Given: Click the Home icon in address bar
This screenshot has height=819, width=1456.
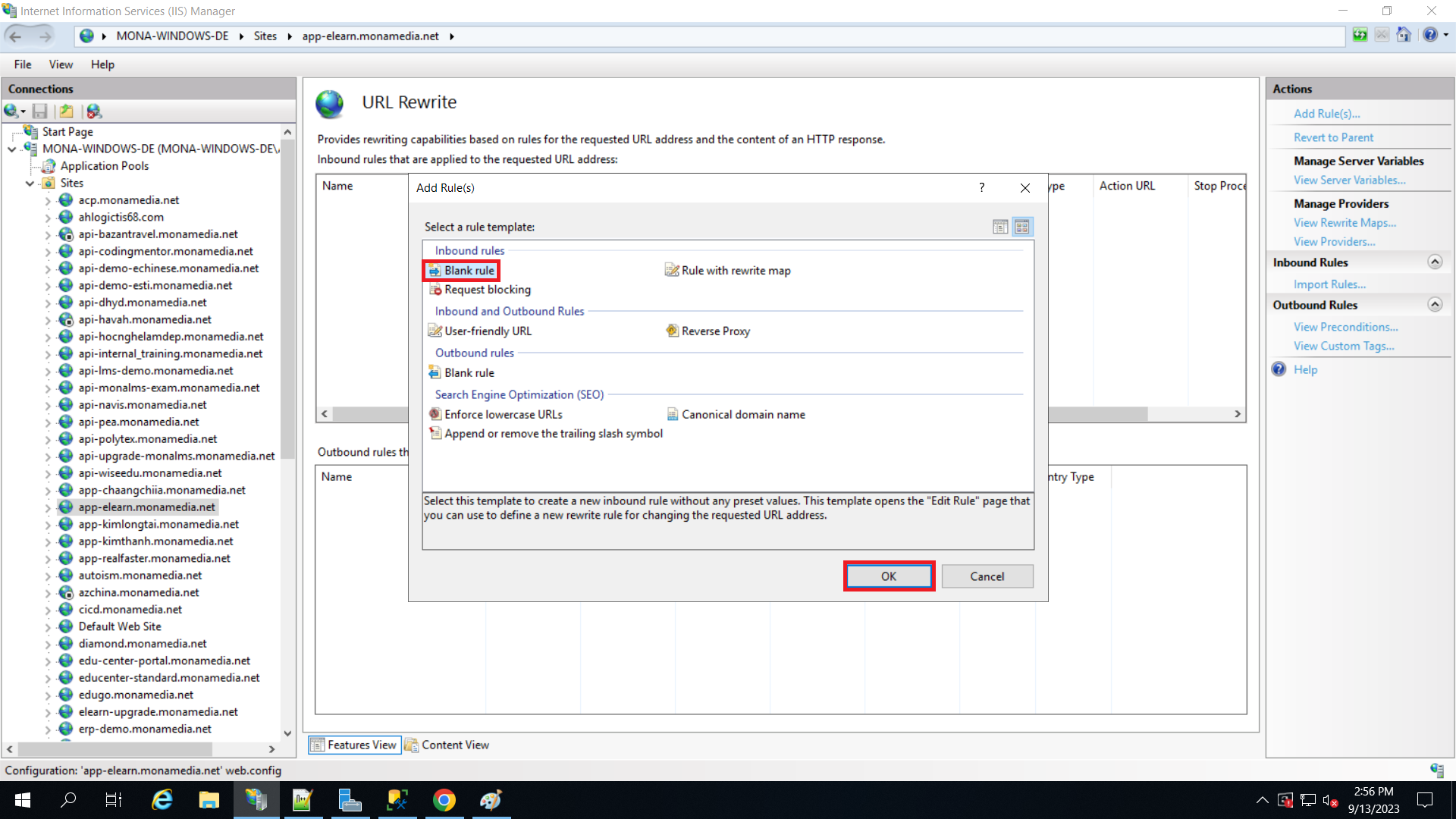Looking at the screenshot, I should coord(1404,35).
